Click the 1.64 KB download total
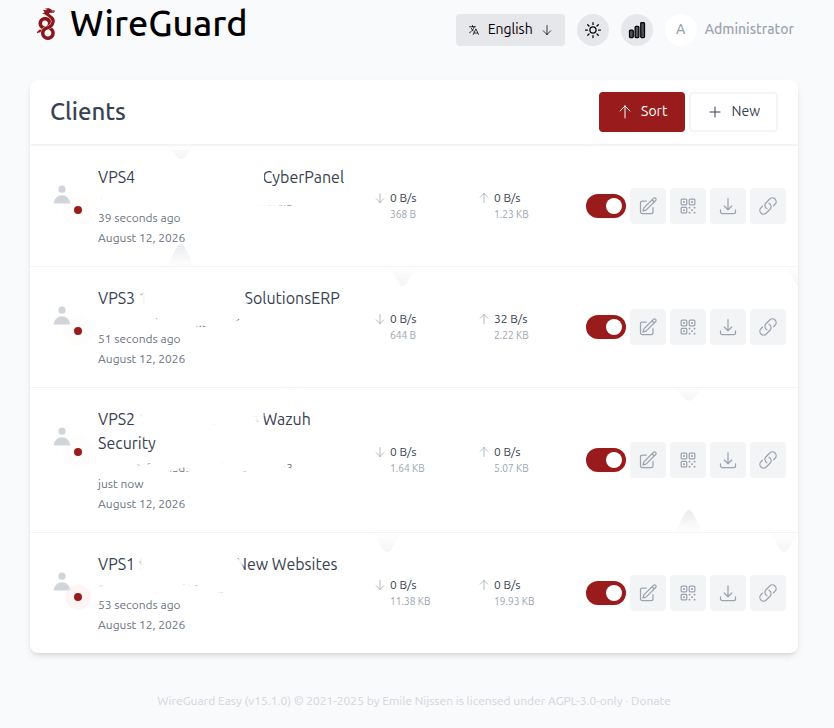This screenshot has width=834, height=728. pos(407,468)
